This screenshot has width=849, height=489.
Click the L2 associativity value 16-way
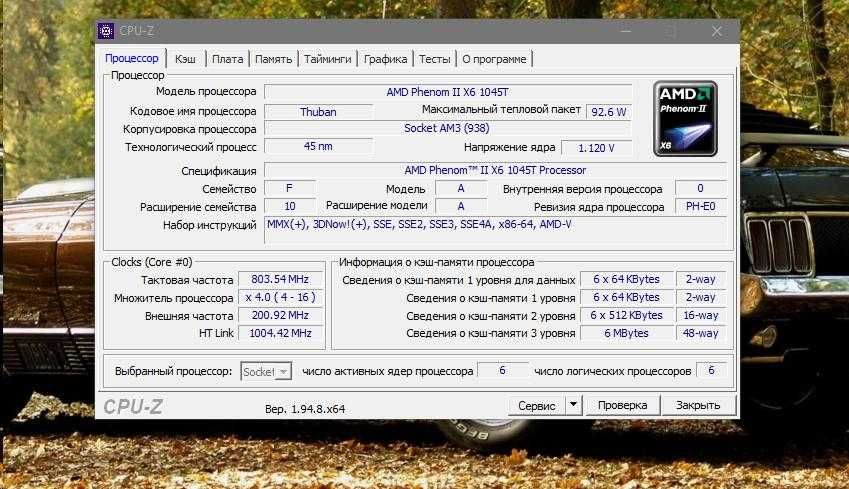701,315
